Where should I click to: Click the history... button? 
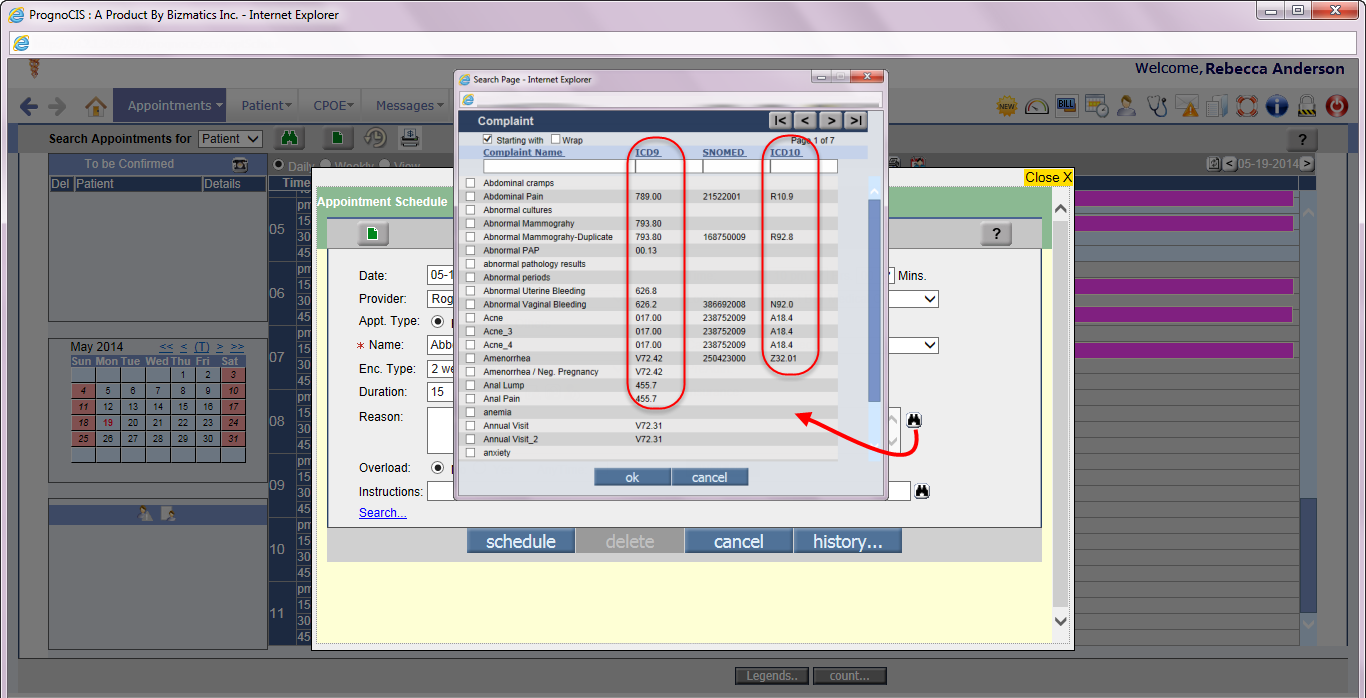pyautogui.click(x=847, y=541)
